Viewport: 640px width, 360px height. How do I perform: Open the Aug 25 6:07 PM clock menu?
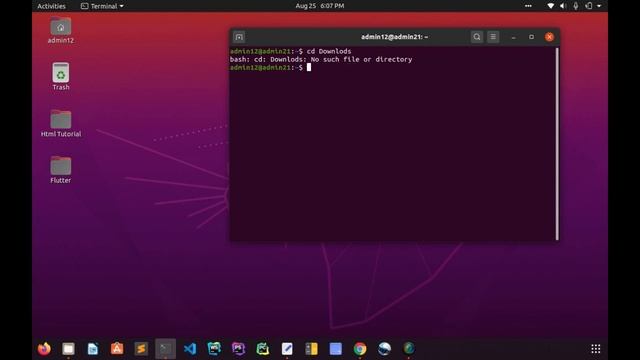(x=320, y=6)
